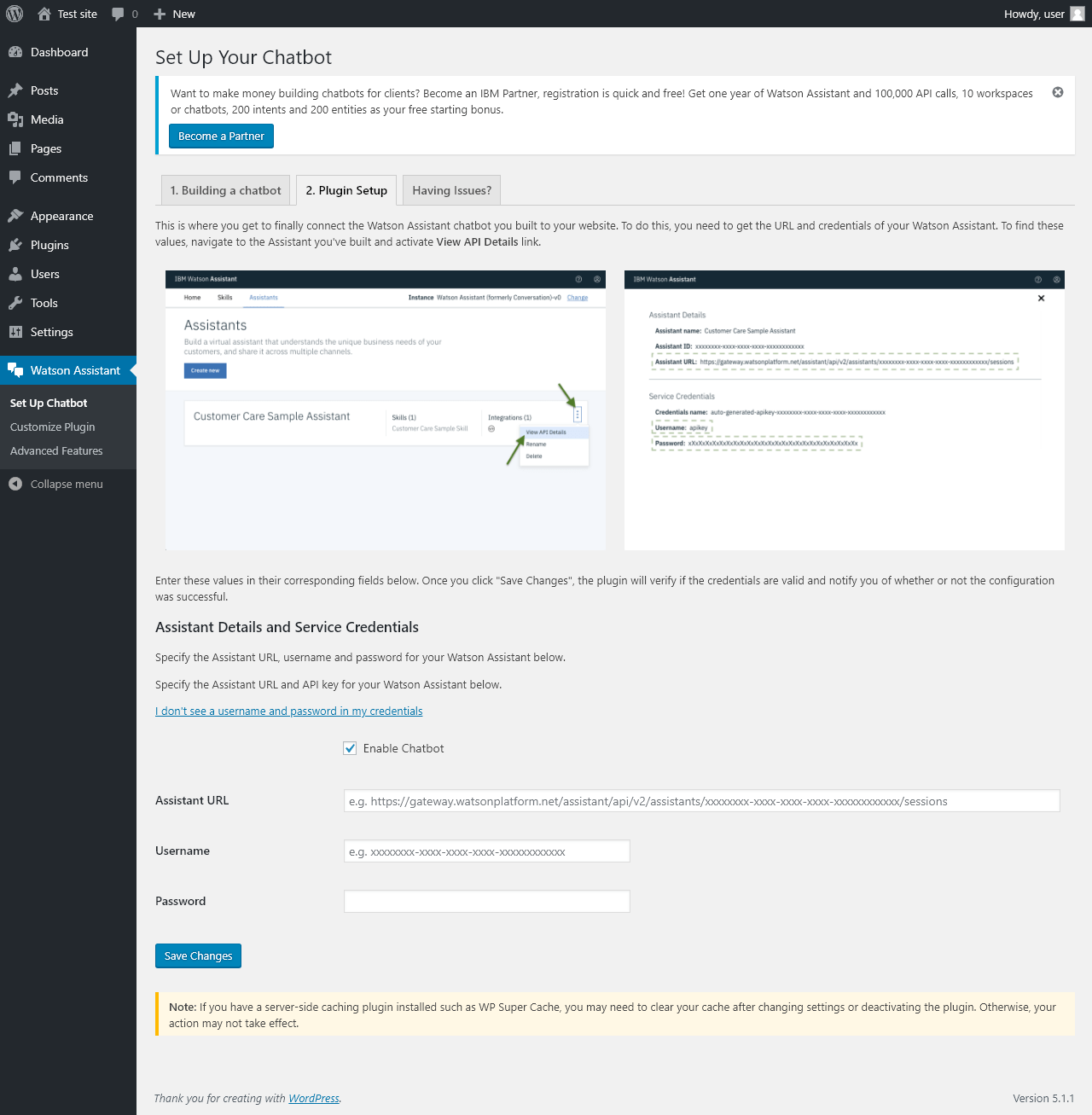The image size is (1092, 1115).
Task: Click the Become a Partner button
Action: pyautogui.click(x=221, y=136)
